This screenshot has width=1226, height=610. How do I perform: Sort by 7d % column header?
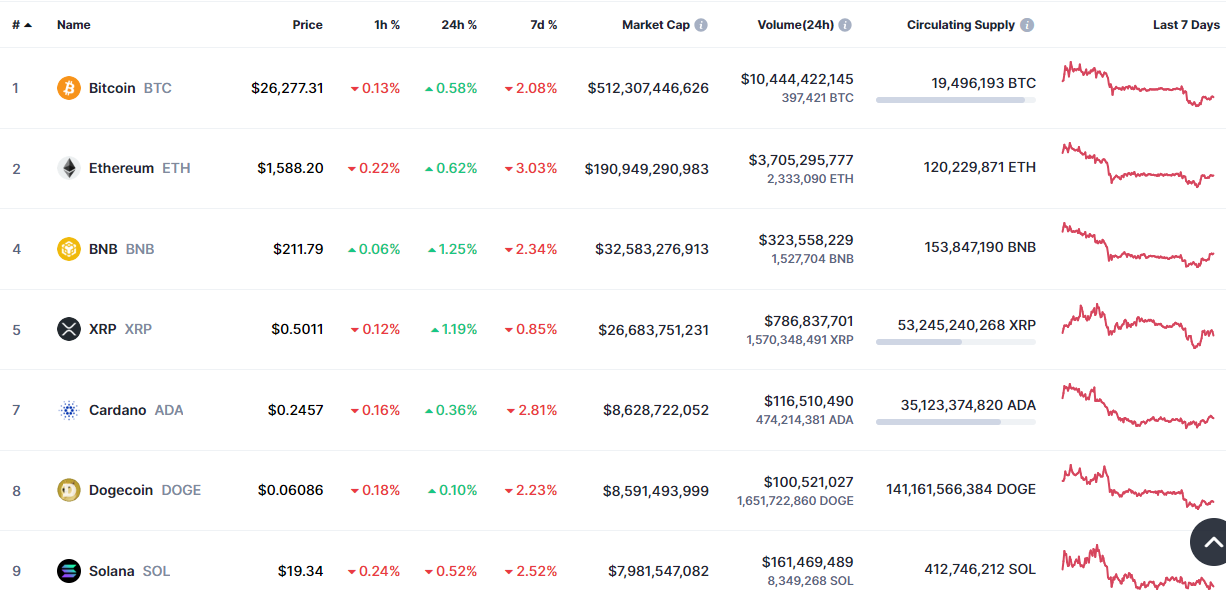(x=544, y=25)
